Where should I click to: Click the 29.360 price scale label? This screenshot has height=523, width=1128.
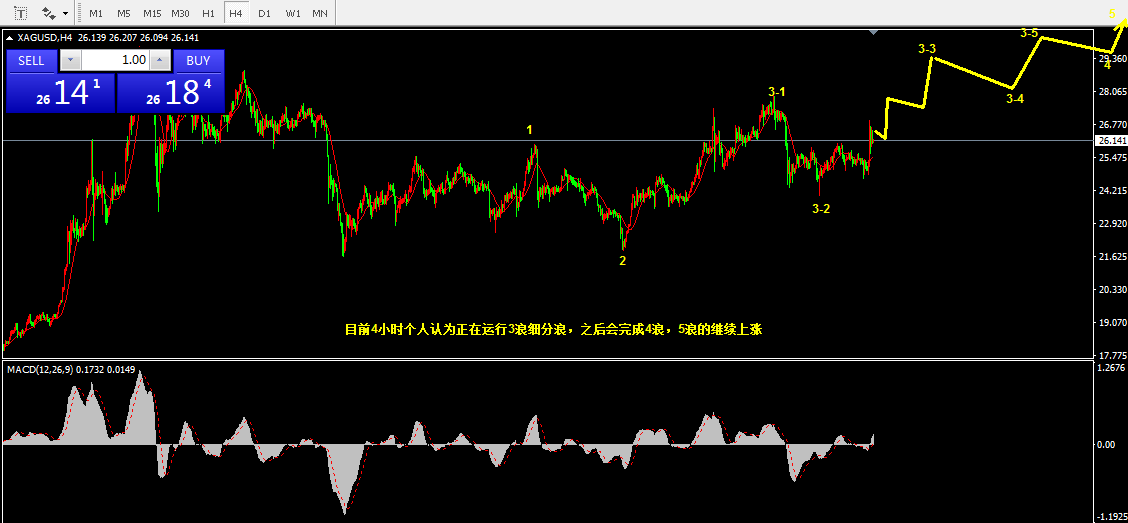(x=1111, y=59)
